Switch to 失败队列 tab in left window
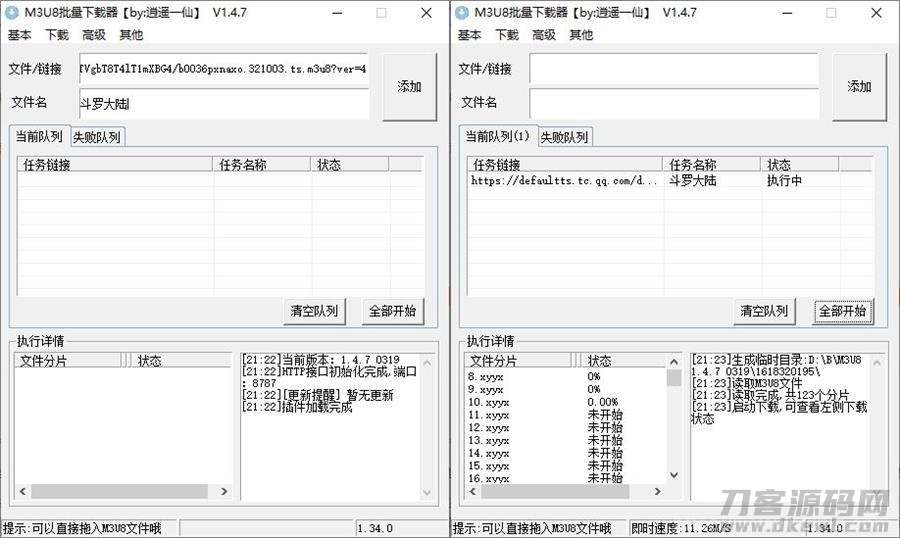The width and height of the screenshot is (900, 538). (x=96, y=137)
